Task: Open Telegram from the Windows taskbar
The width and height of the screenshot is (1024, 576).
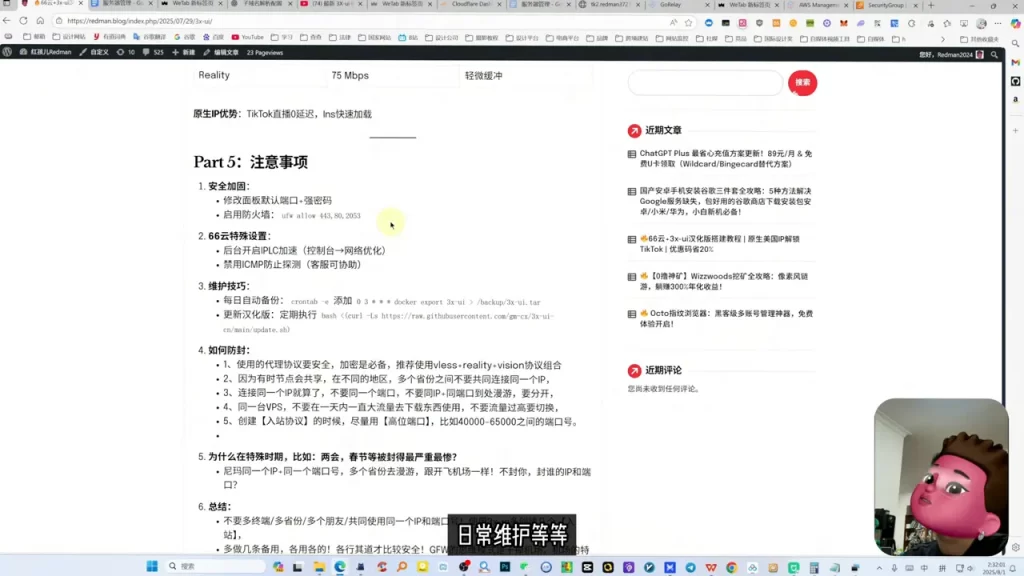Action: 690,567
